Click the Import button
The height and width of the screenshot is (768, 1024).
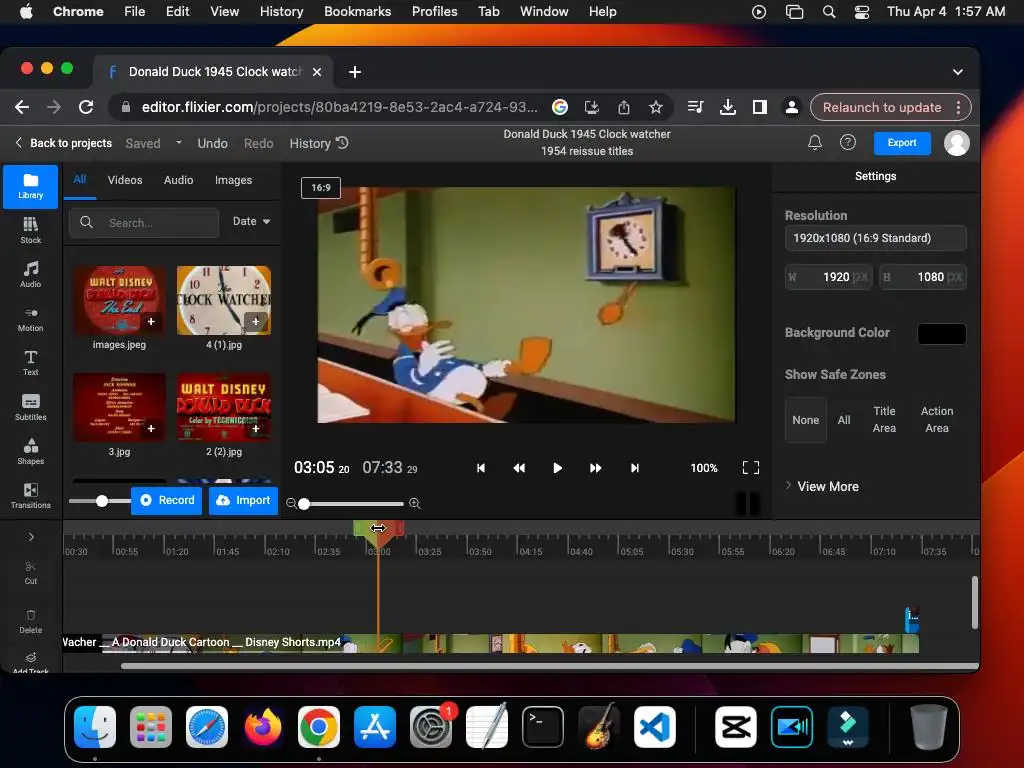pos(243,500)
